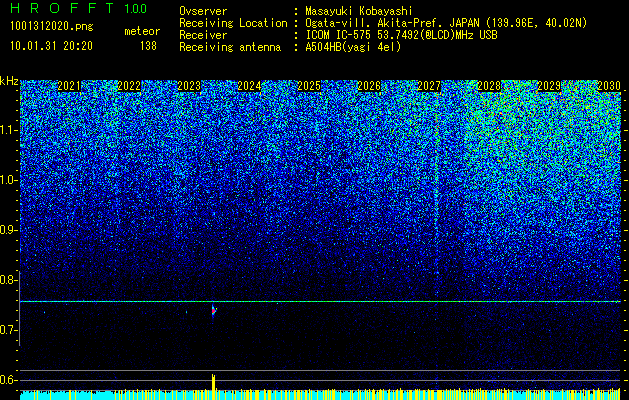Click the meteor count value 138
This screenshot has height=400, width=629.
point(148,46)
